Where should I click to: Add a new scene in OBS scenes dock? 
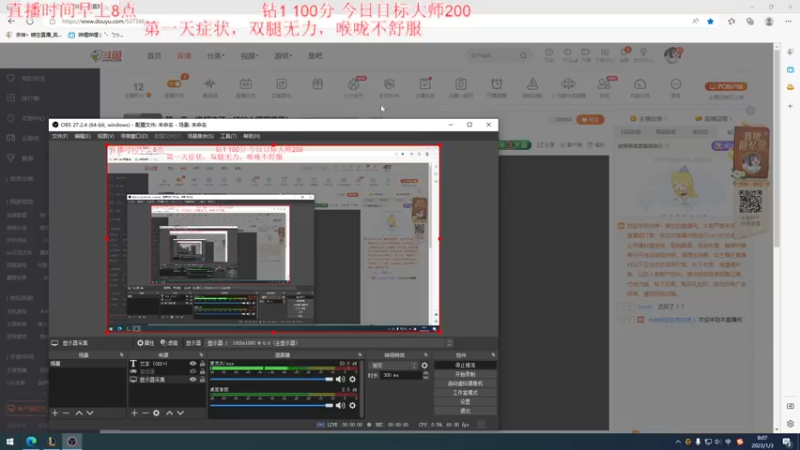coord(55,413)
